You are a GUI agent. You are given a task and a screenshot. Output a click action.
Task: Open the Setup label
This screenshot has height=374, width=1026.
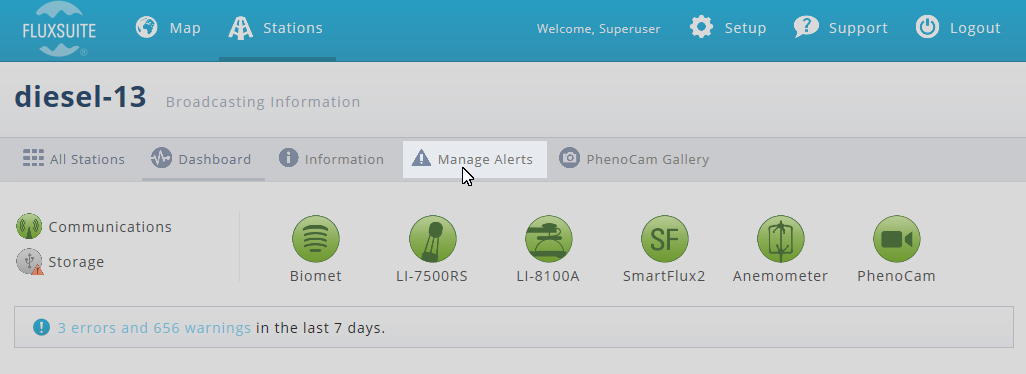(x=745, y=28)
